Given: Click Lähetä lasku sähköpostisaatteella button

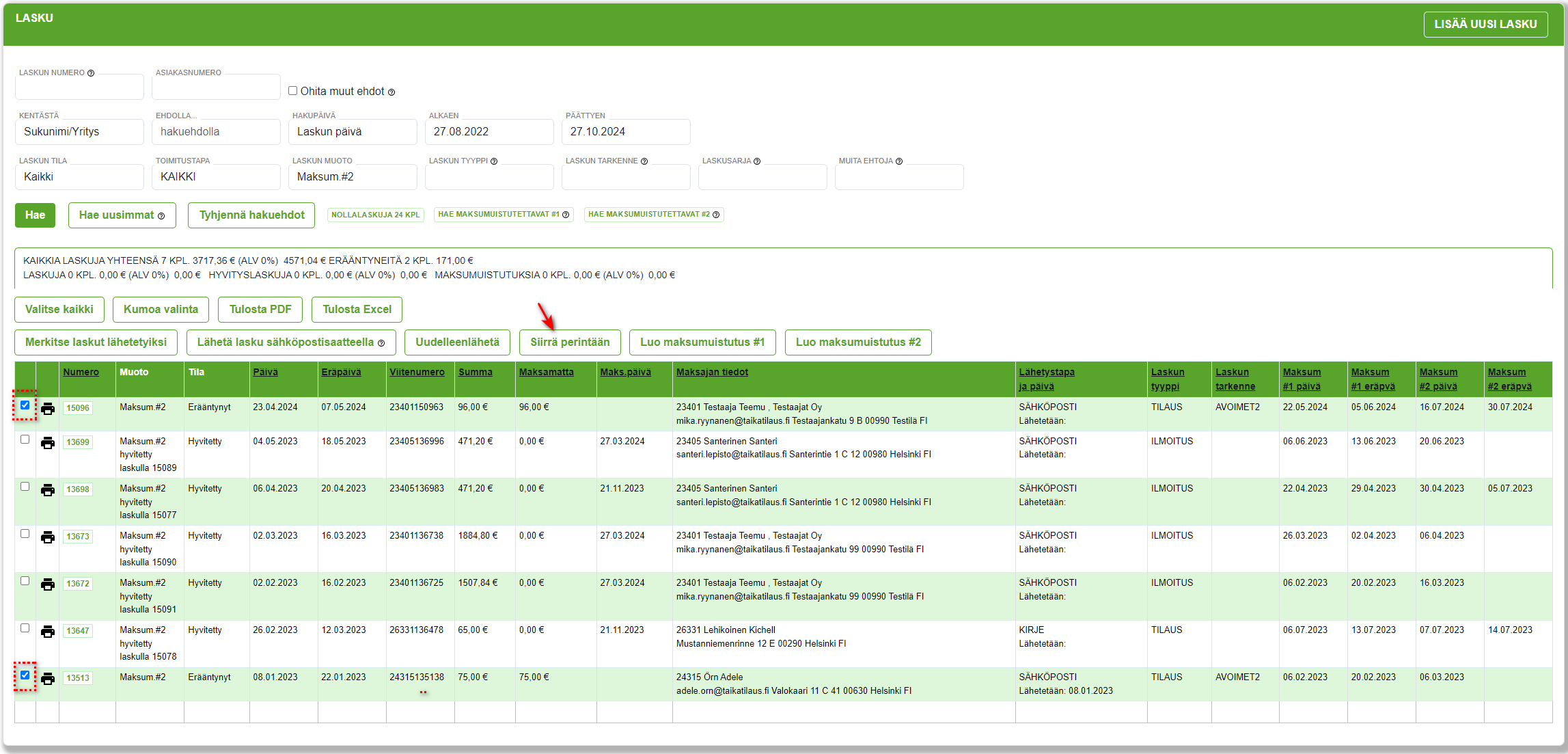Looking at the screenshot, I should [291, 342].
